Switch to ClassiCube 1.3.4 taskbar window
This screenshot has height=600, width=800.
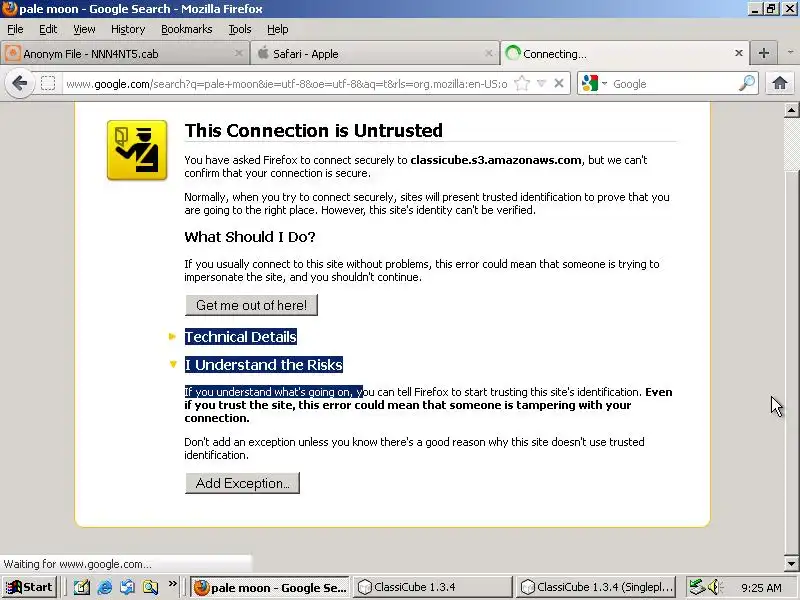(x=433, y=587)
